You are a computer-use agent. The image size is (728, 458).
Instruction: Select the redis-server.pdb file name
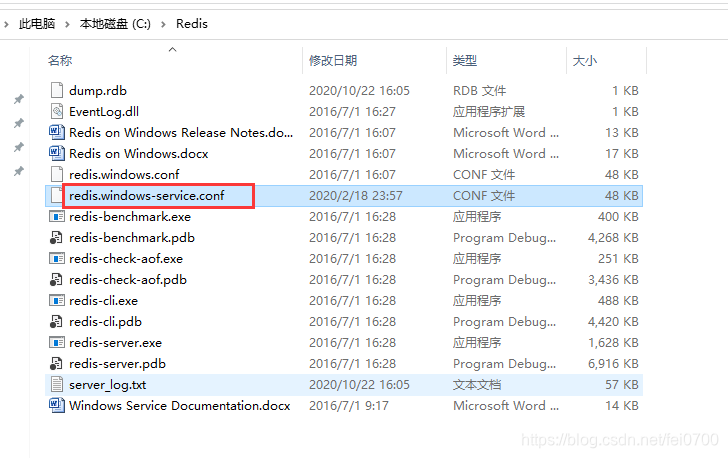coord(117,363)
